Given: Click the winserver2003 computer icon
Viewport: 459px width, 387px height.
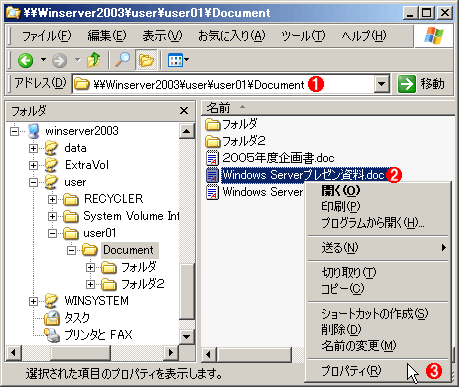Looking at the screenshot, I should [34, 131].
